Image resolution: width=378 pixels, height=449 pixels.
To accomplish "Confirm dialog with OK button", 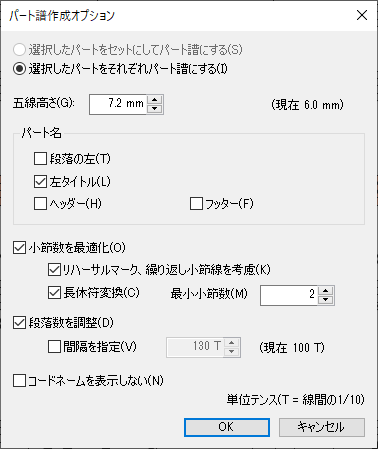I will [227, 427].
